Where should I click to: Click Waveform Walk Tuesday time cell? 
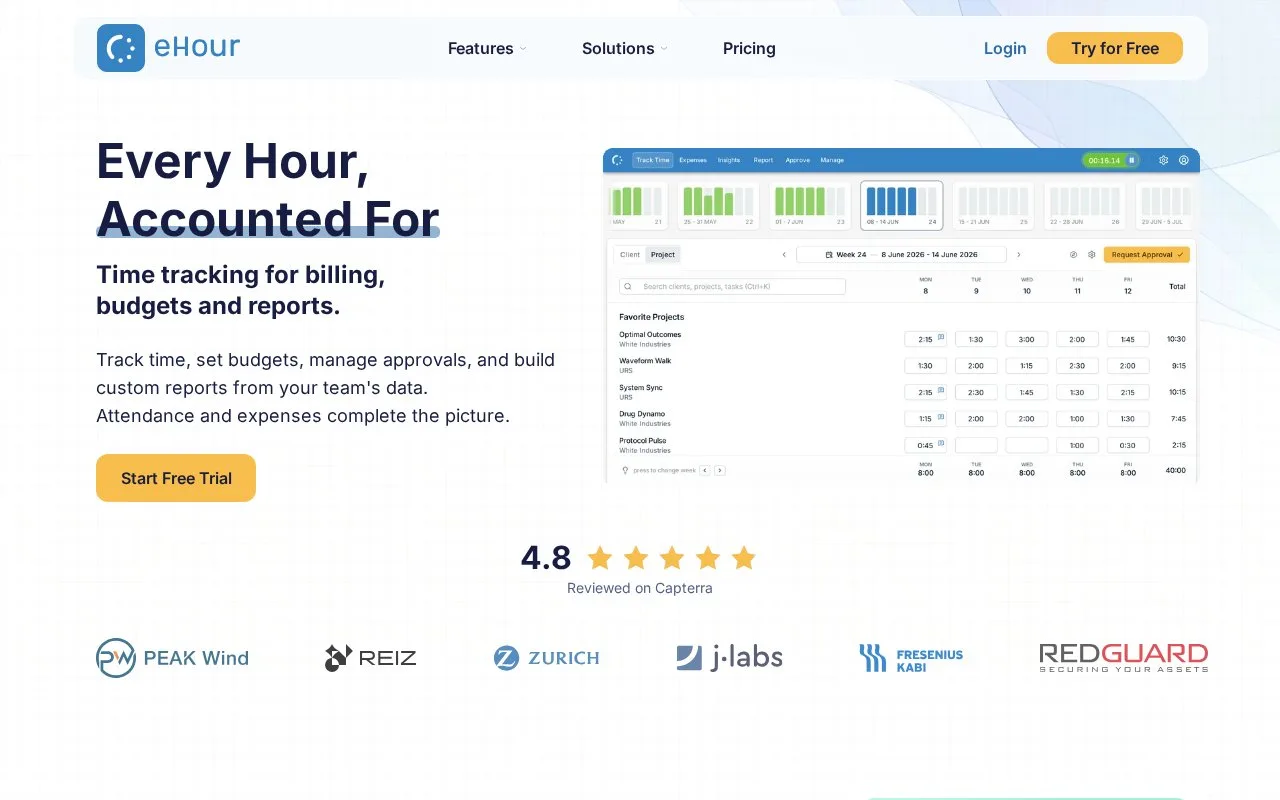[976, 366]
